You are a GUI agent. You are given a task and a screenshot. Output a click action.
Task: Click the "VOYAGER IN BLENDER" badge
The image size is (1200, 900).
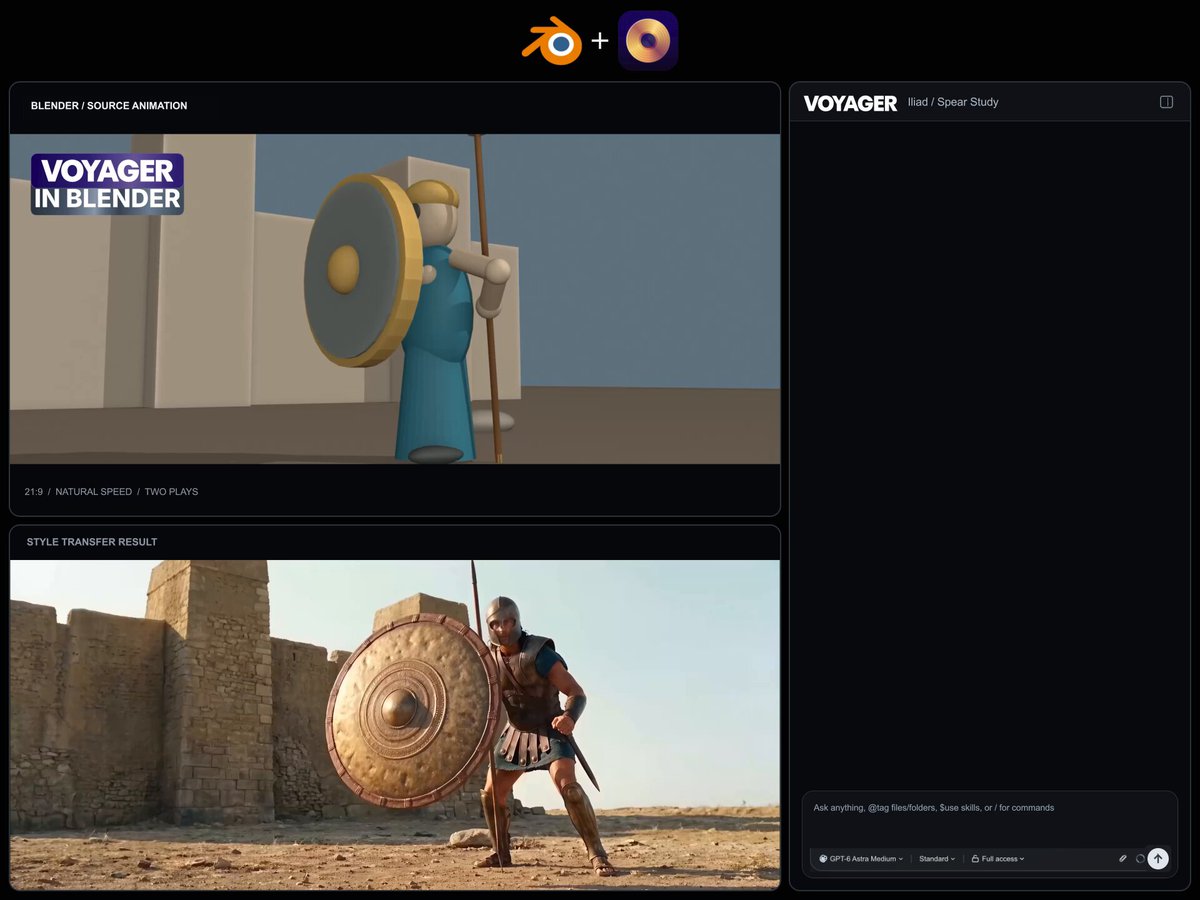[107, 184]
